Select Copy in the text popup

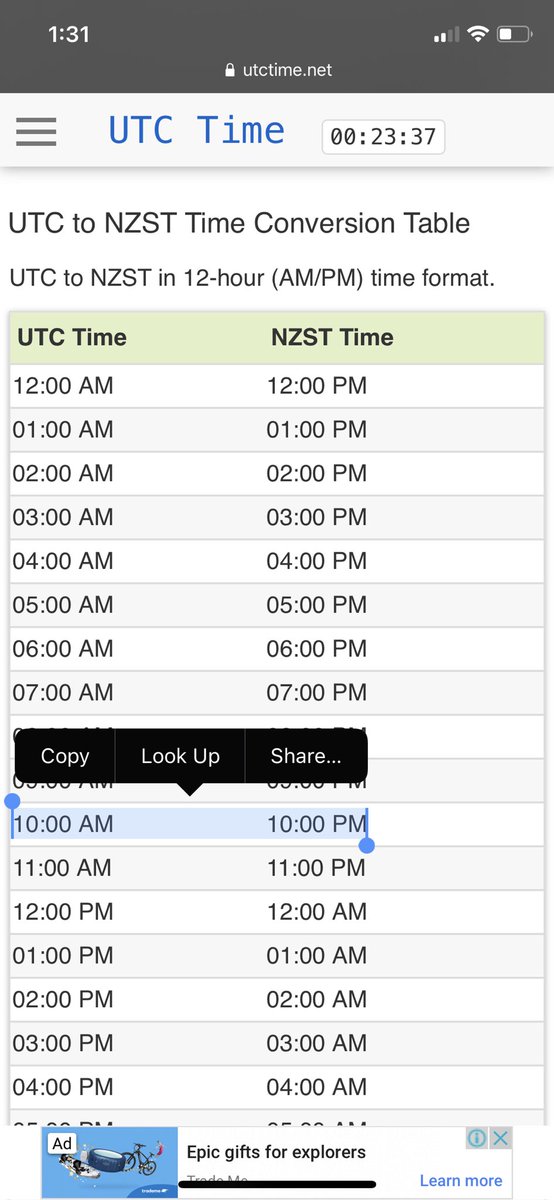tap(65, 756)
